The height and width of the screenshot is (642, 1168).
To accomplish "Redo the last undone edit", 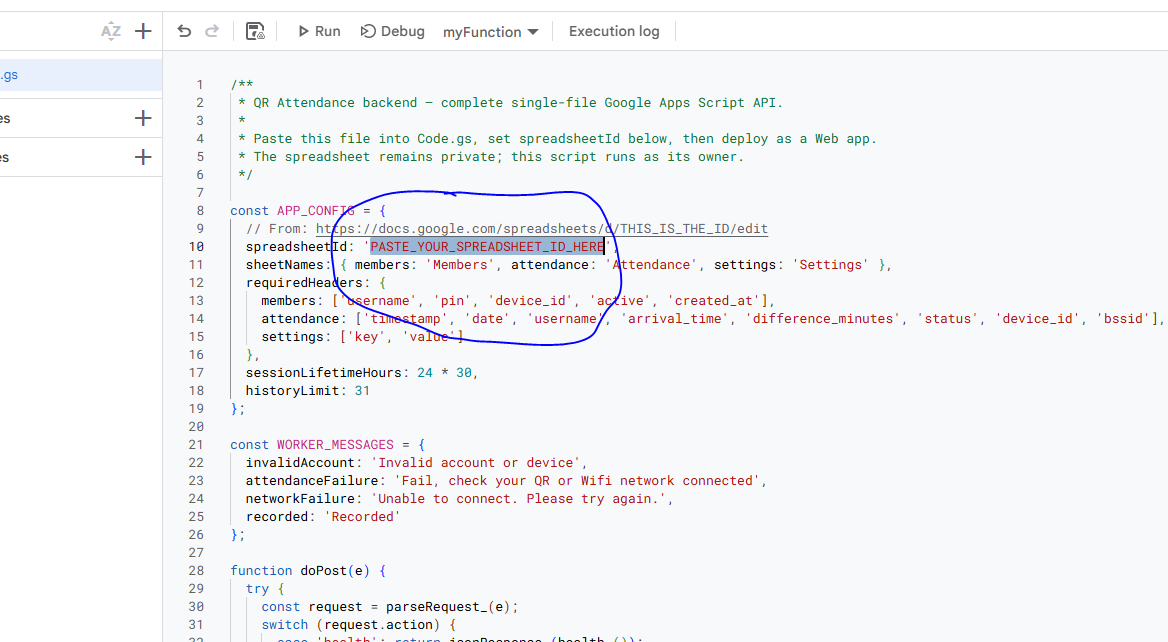I will [x=212, y=31].
